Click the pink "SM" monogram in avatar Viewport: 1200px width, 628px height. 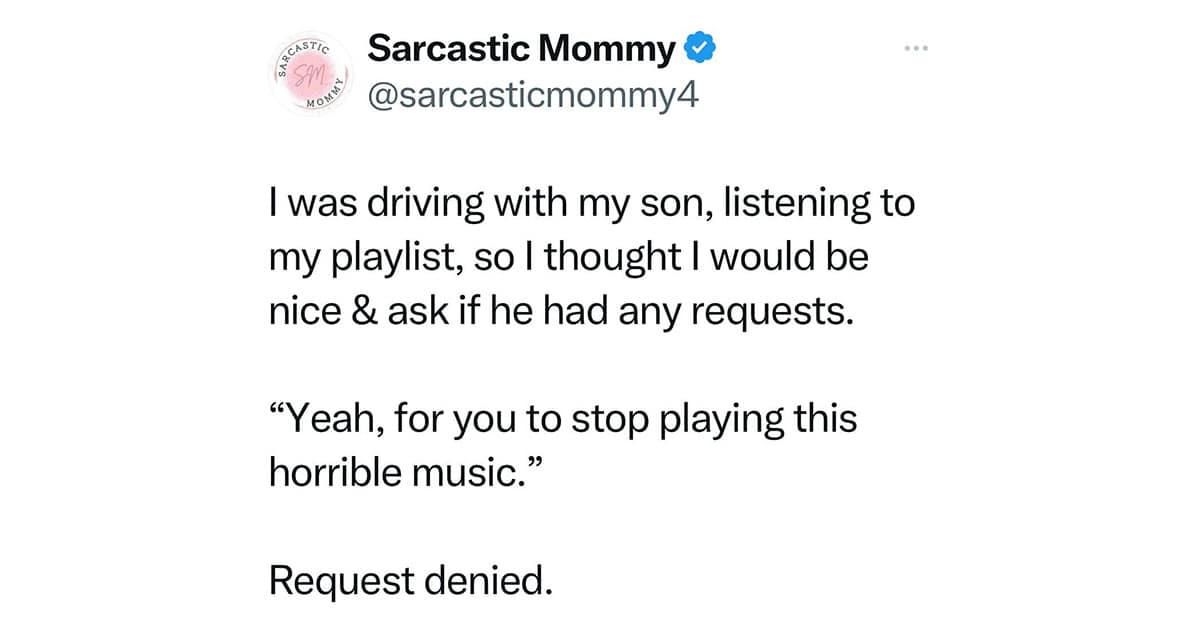(x=307, y=75)
